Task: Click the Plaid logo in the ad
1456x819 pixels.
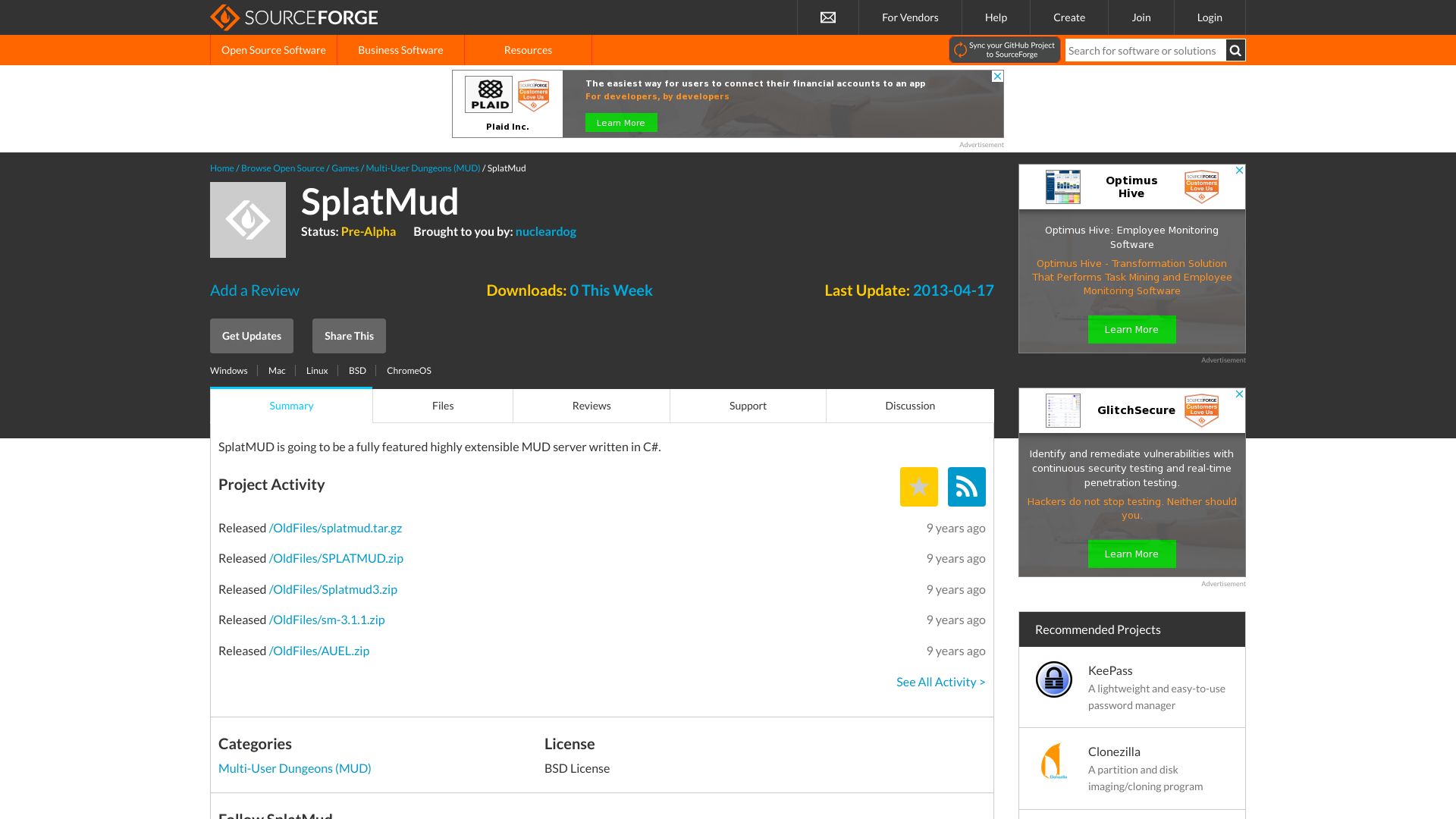Action: tap(489, 95)
